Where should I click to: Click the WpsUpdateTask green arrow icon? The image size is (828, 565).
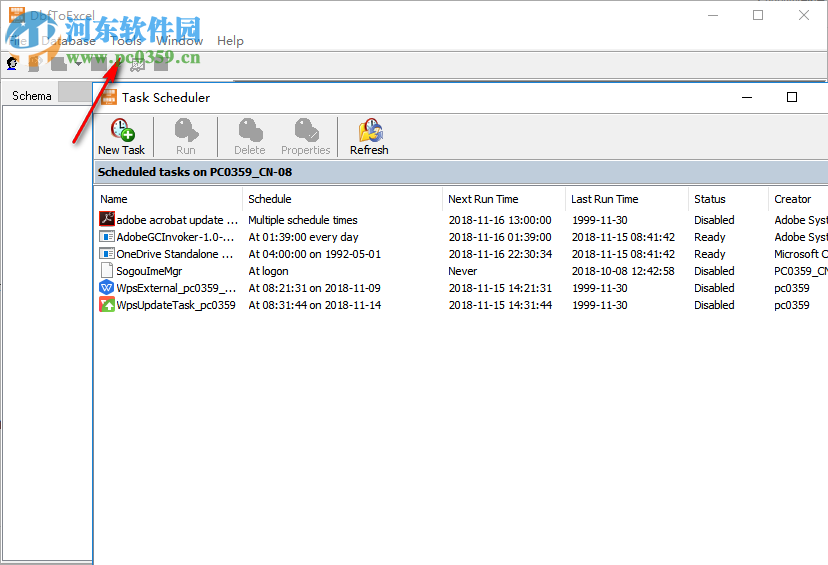click(x=107, y=304)
